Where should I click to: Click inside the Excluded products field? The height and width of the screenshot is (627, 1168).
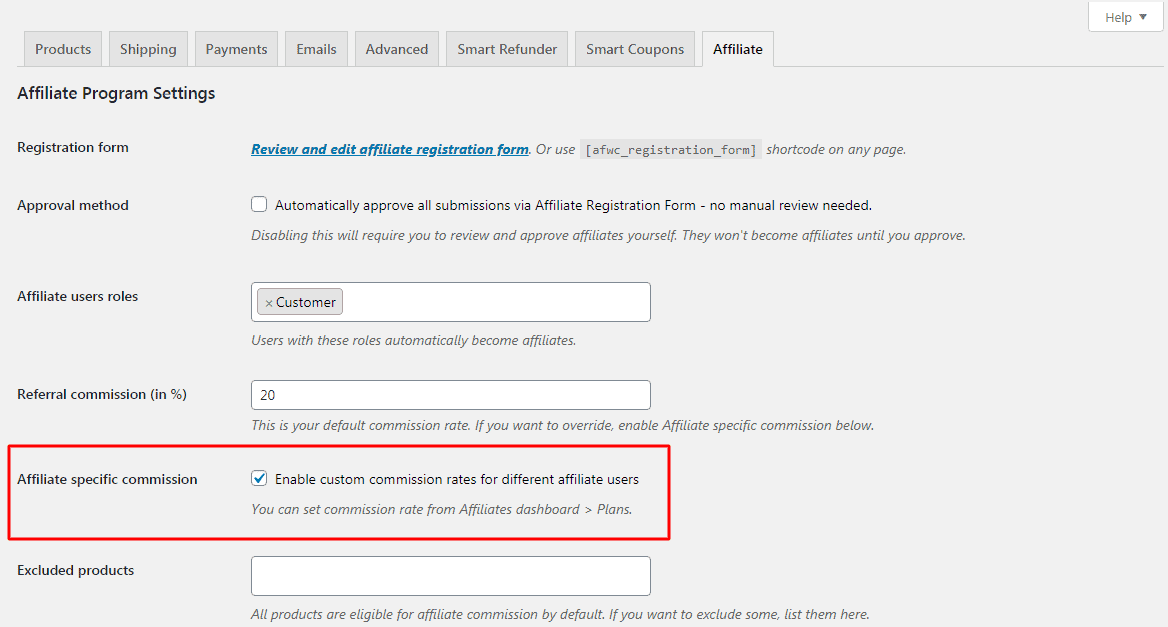pyautogui.click(x=451, y=576)
